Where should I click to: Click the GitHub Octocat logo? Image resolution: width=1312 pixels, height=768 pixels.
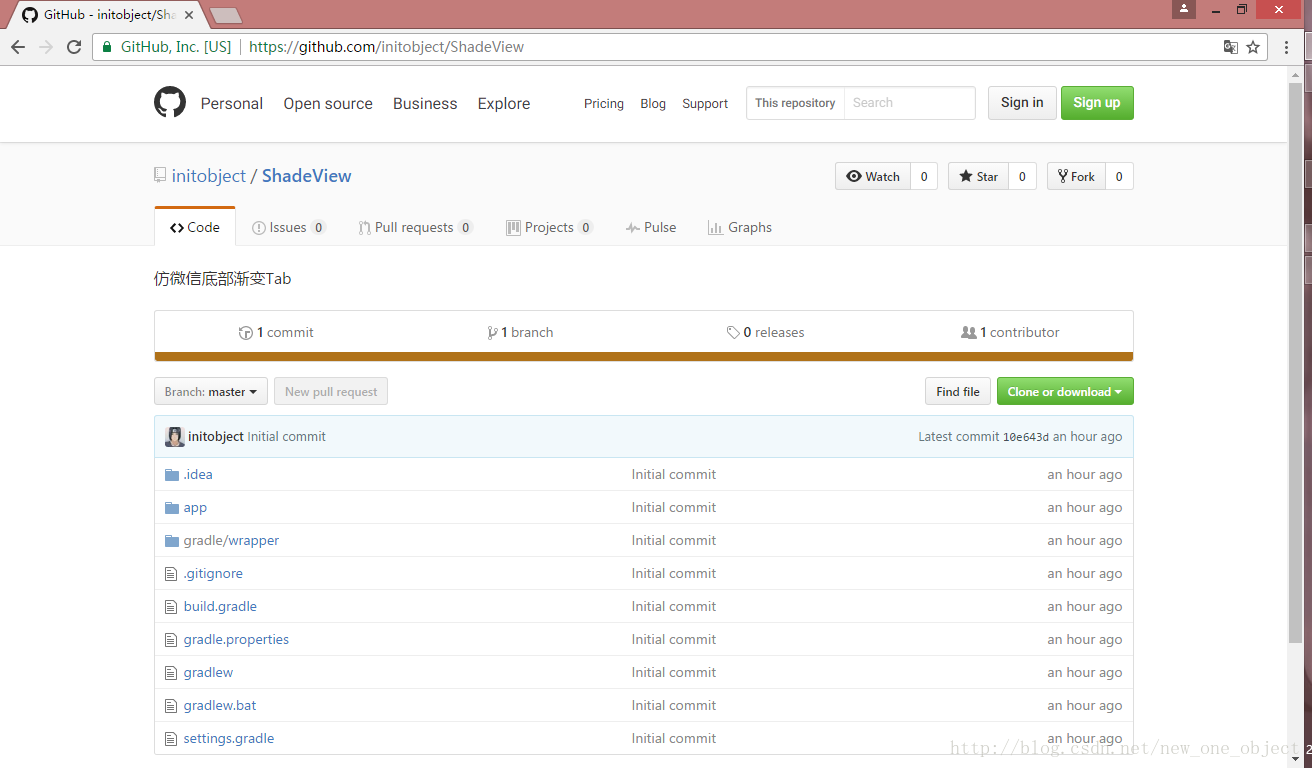point(170,102)
